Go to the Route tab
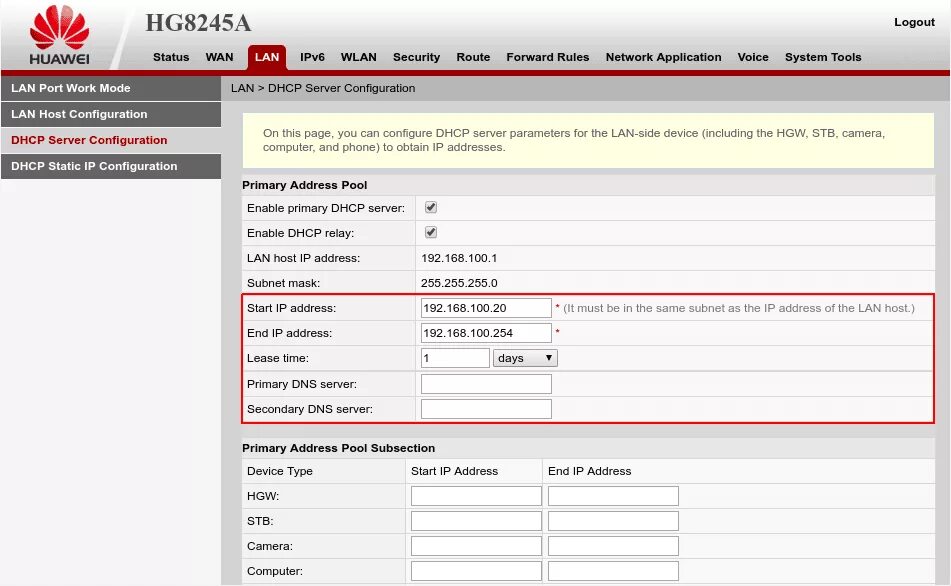 coord(473,57)
